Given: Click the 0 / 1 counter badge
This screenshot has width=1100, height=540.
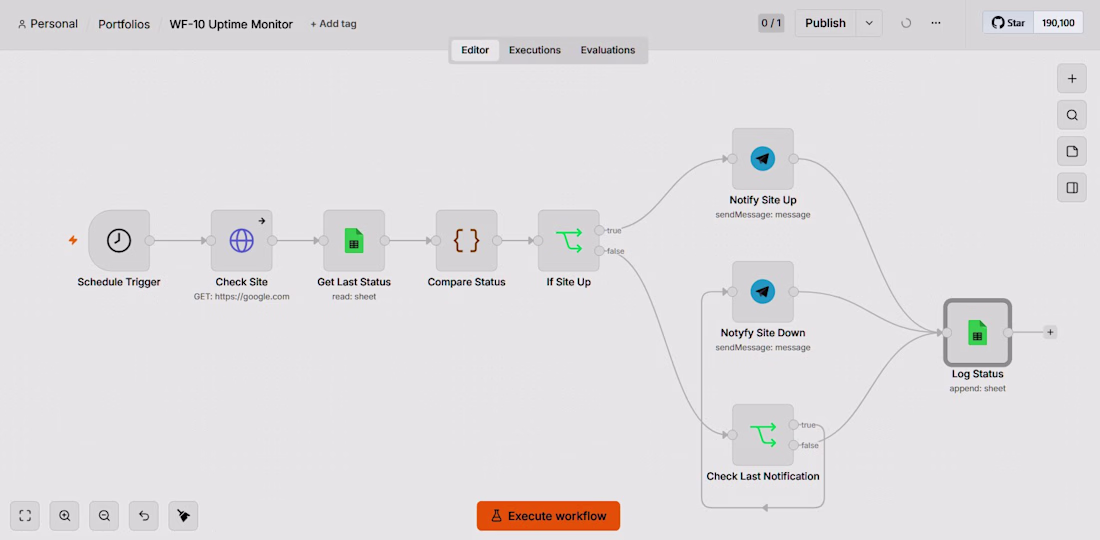Looking at the screenshot, I should click(x=772, y=23).
